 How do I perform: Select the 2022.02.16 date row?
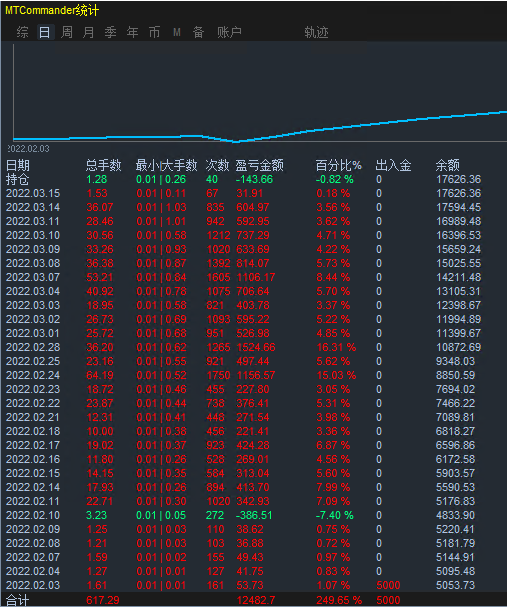click(x=33, y=460)
